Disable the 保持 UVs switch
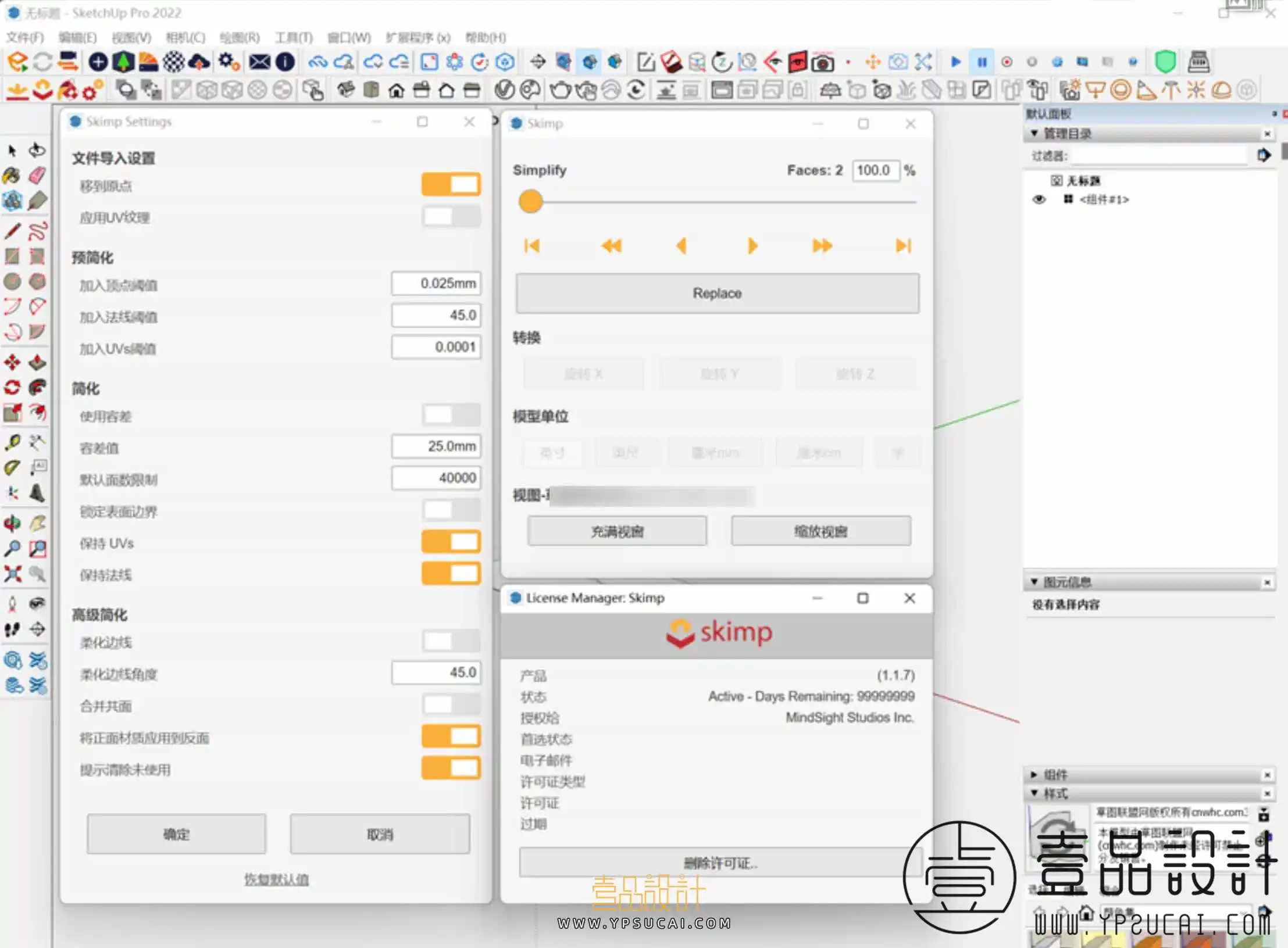1288x948 pixels. click(x=451, y=542)
